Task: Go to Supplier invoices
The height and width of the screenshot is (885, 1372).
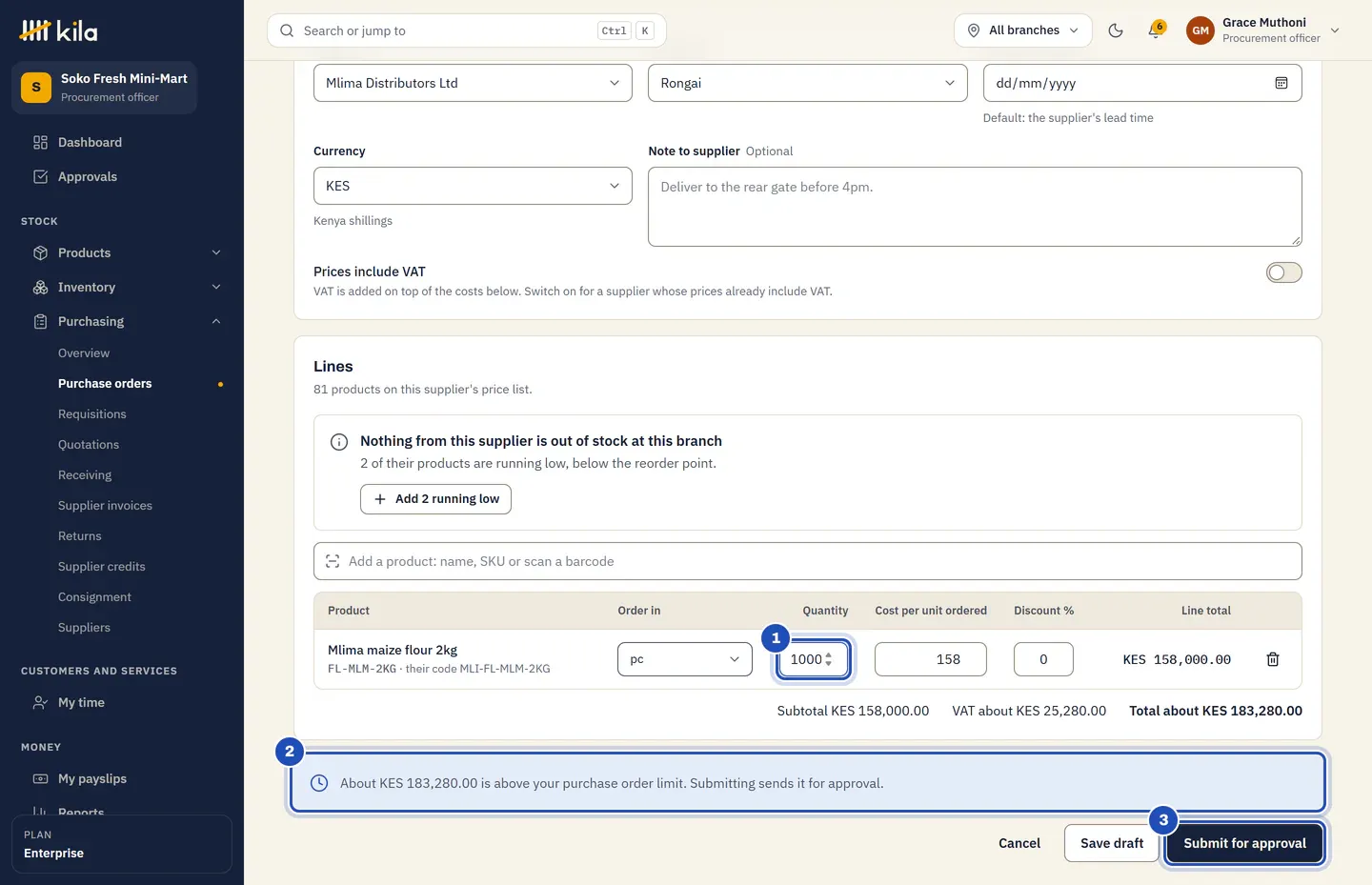Action: coord(105,506)
